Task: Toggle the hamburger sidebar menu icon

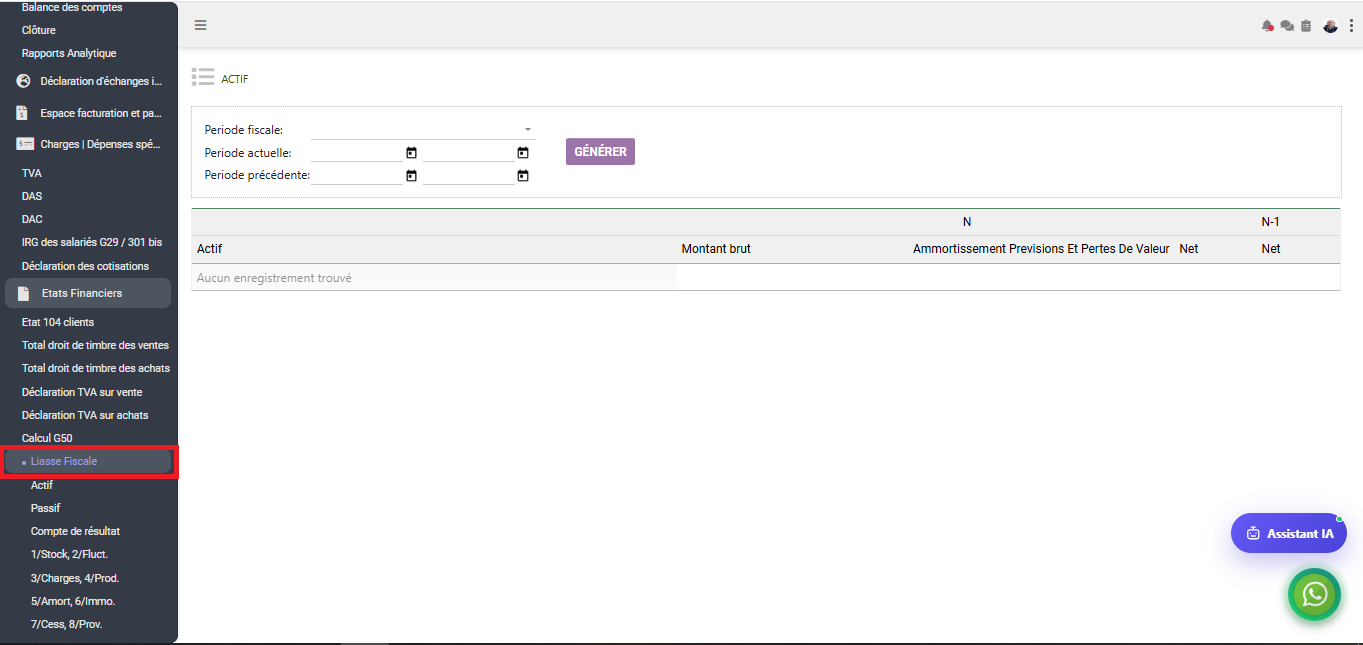Action: tap(201, 25)
